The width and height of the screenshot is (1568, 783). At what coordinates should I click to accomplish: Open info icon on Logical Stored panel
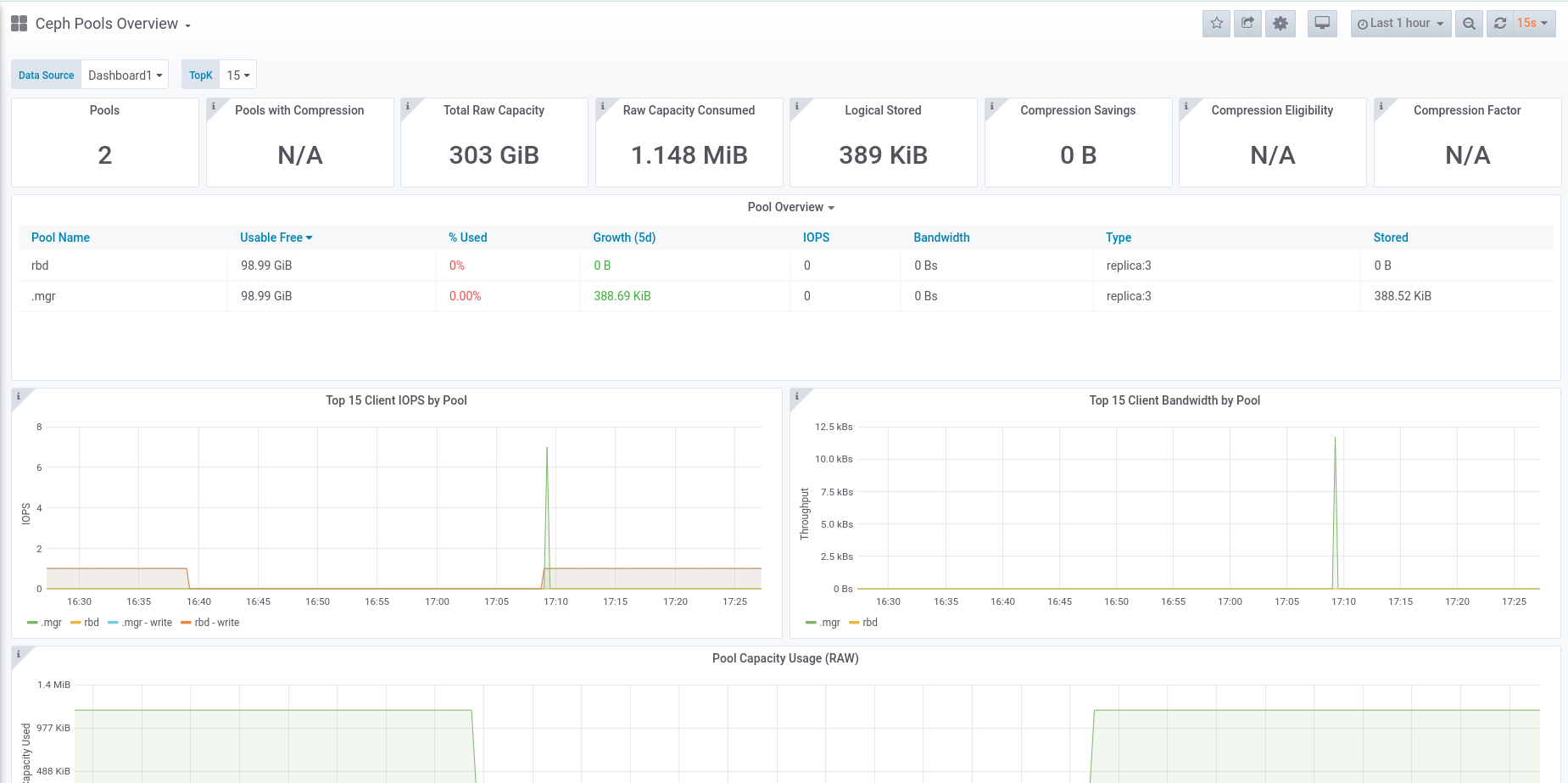[x=797, y=106]
